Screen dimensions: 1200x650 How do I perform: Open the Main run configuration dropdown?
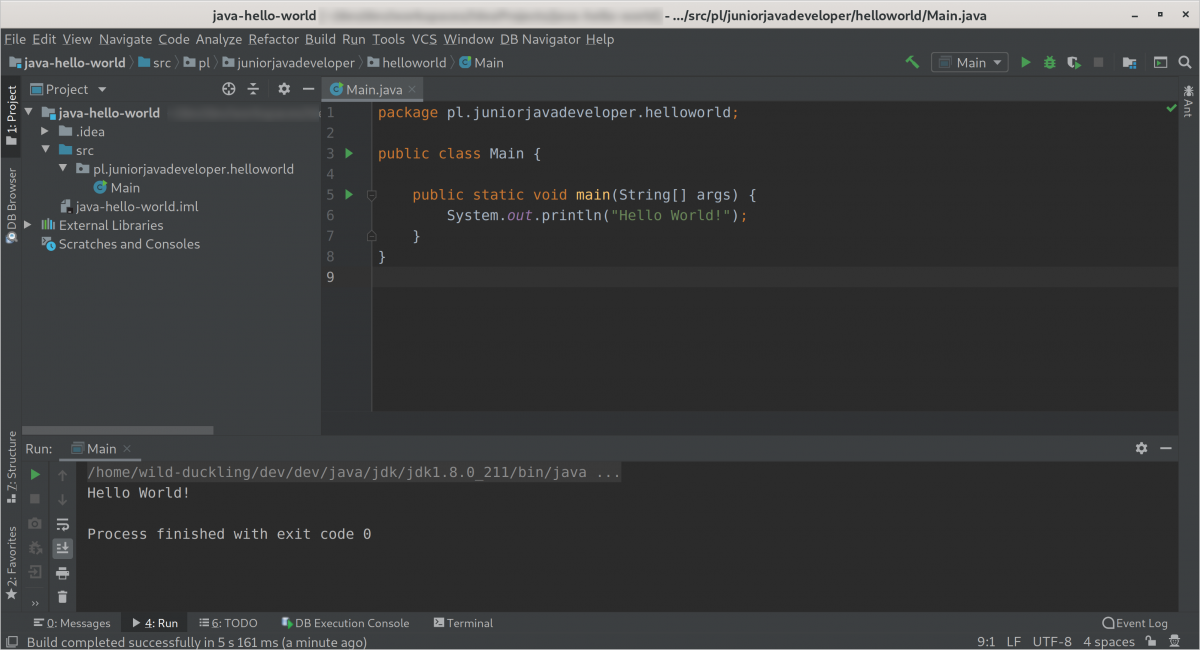969,61
